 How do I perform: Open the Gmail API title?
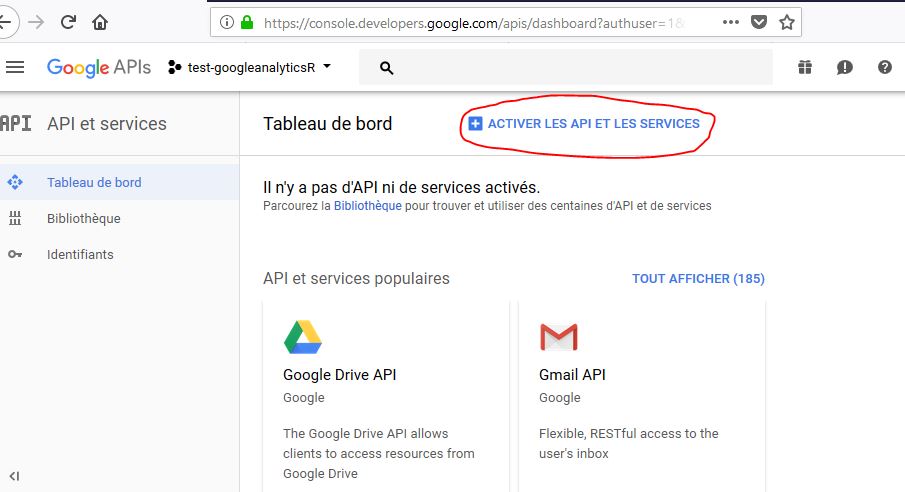(x=572, y=375)
